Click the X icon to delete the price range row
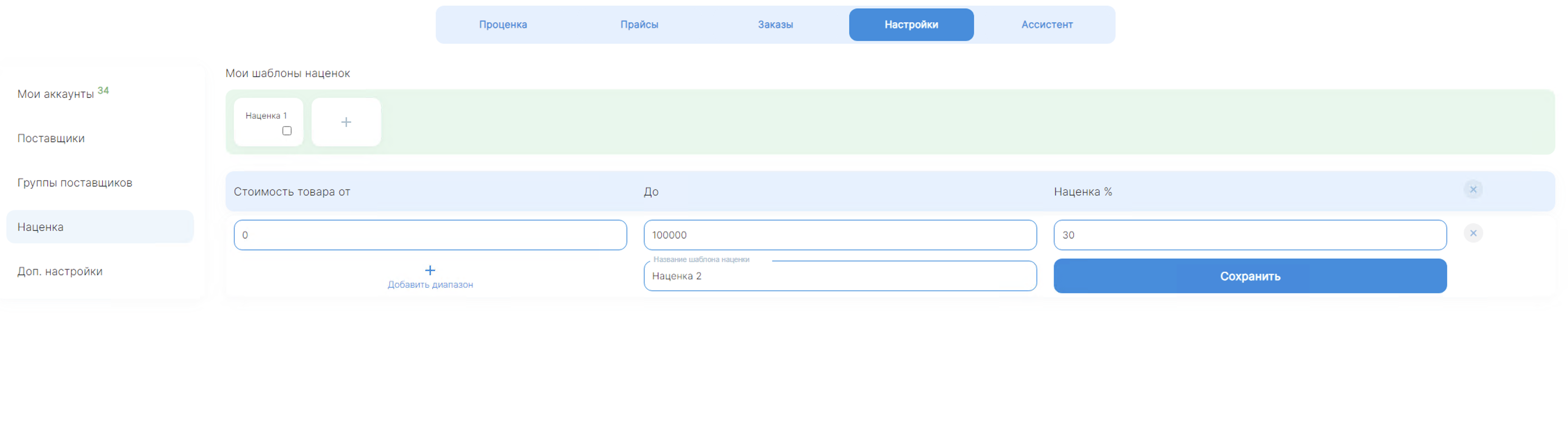 (x=1474, y=190)
